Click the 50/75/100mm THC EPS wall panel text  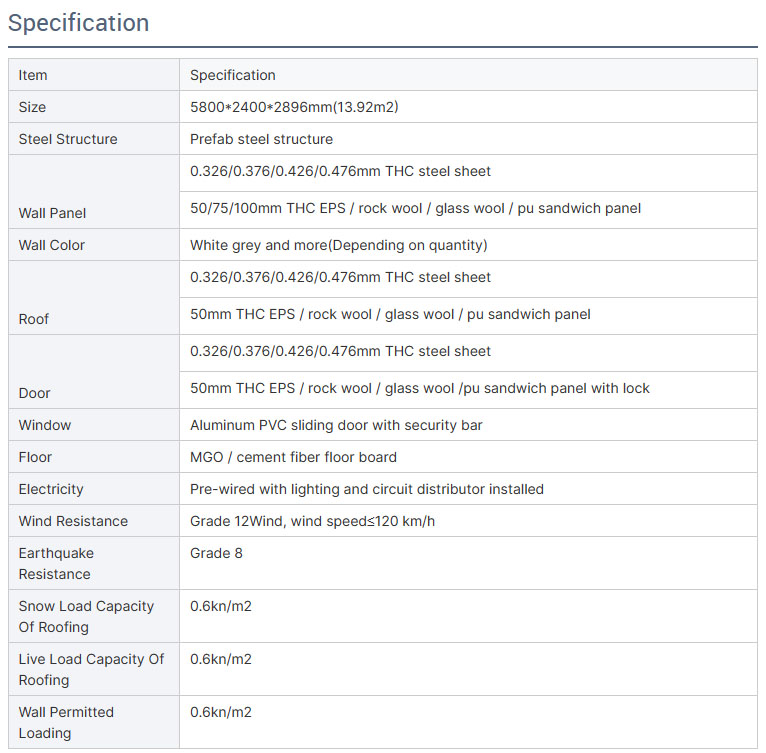coord(415,208)
